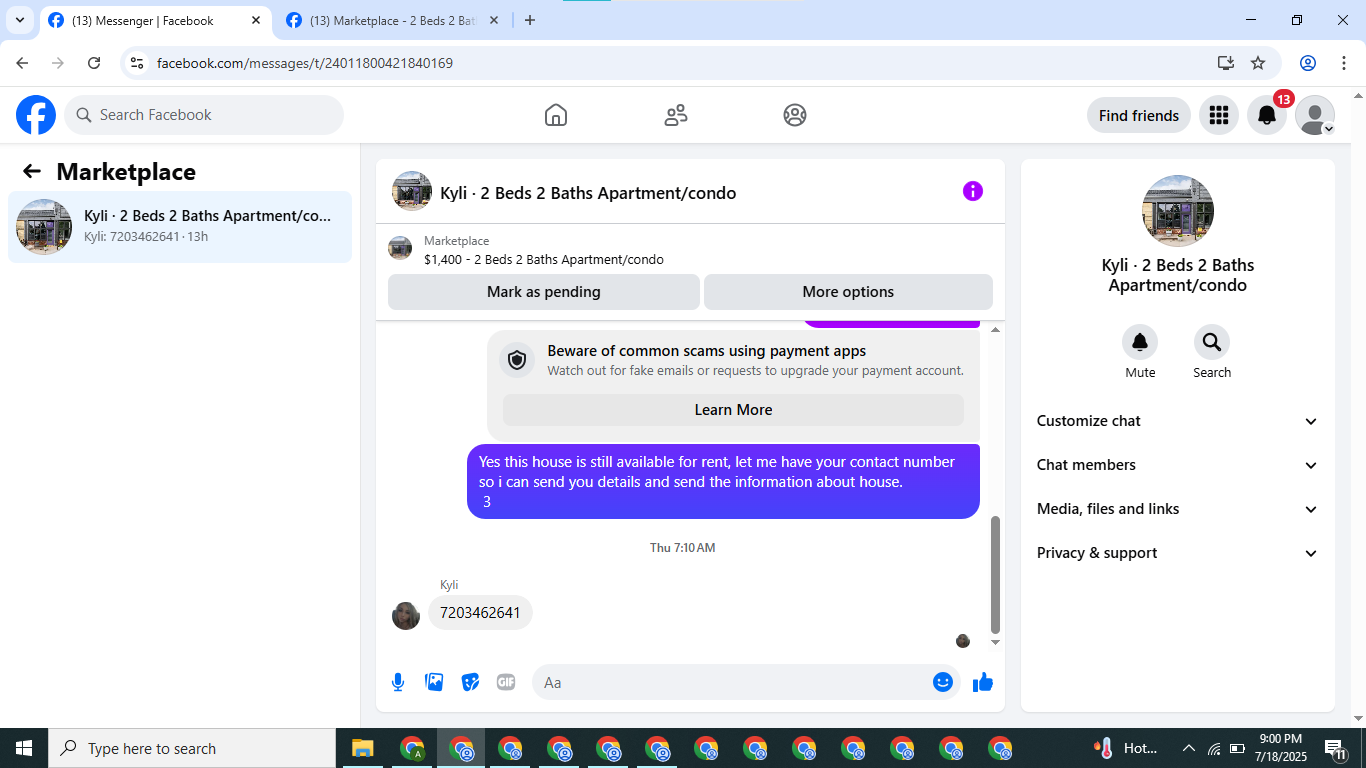
Task: Attach a photo using the image icon
Action: pos(434,682)
